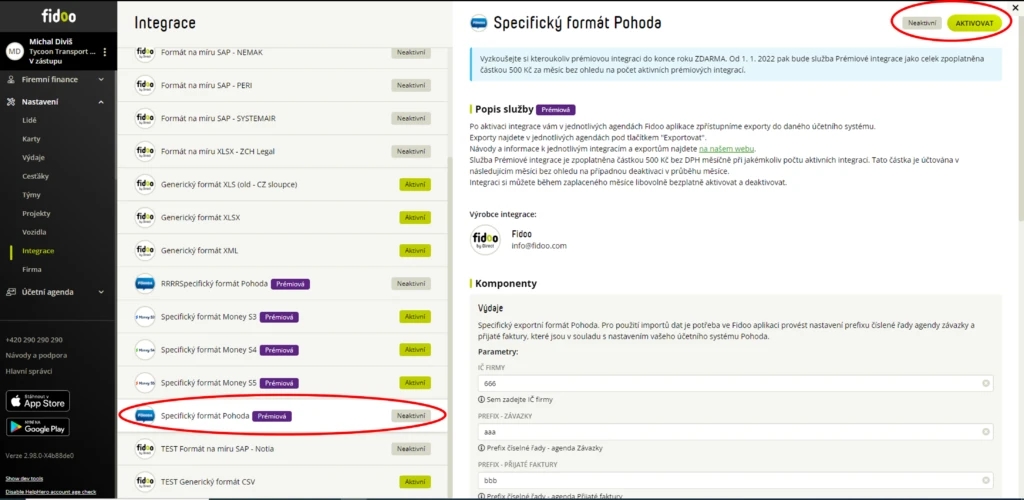Image resolution: width=1024 pixels, height=500 pixels.
Task: Click Money S5 icon in the list
Action: (x=145, y=383)
